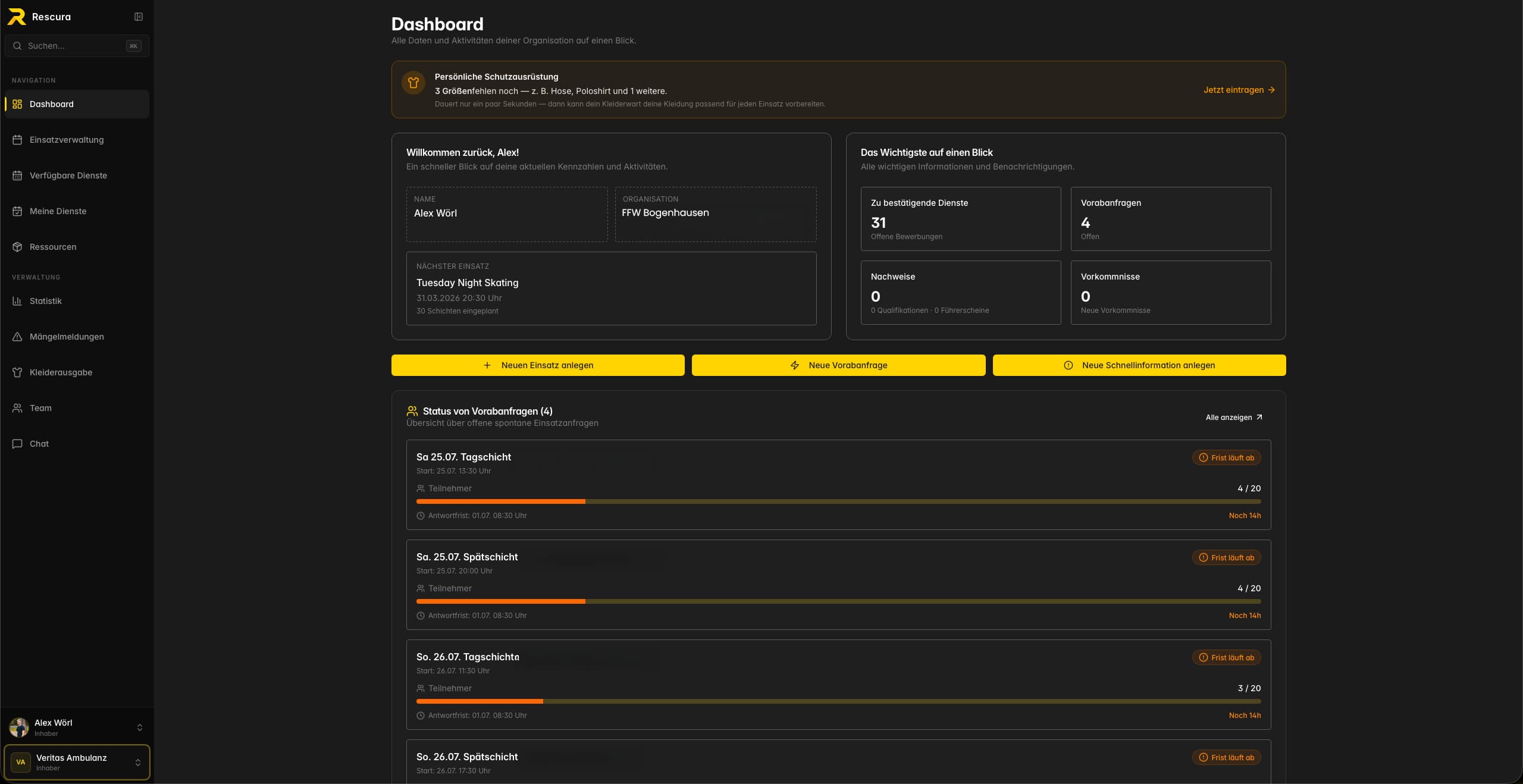Click the Teilnehmer icon in Sa. 25.07. Spätschicht card

tap(421, 588)
